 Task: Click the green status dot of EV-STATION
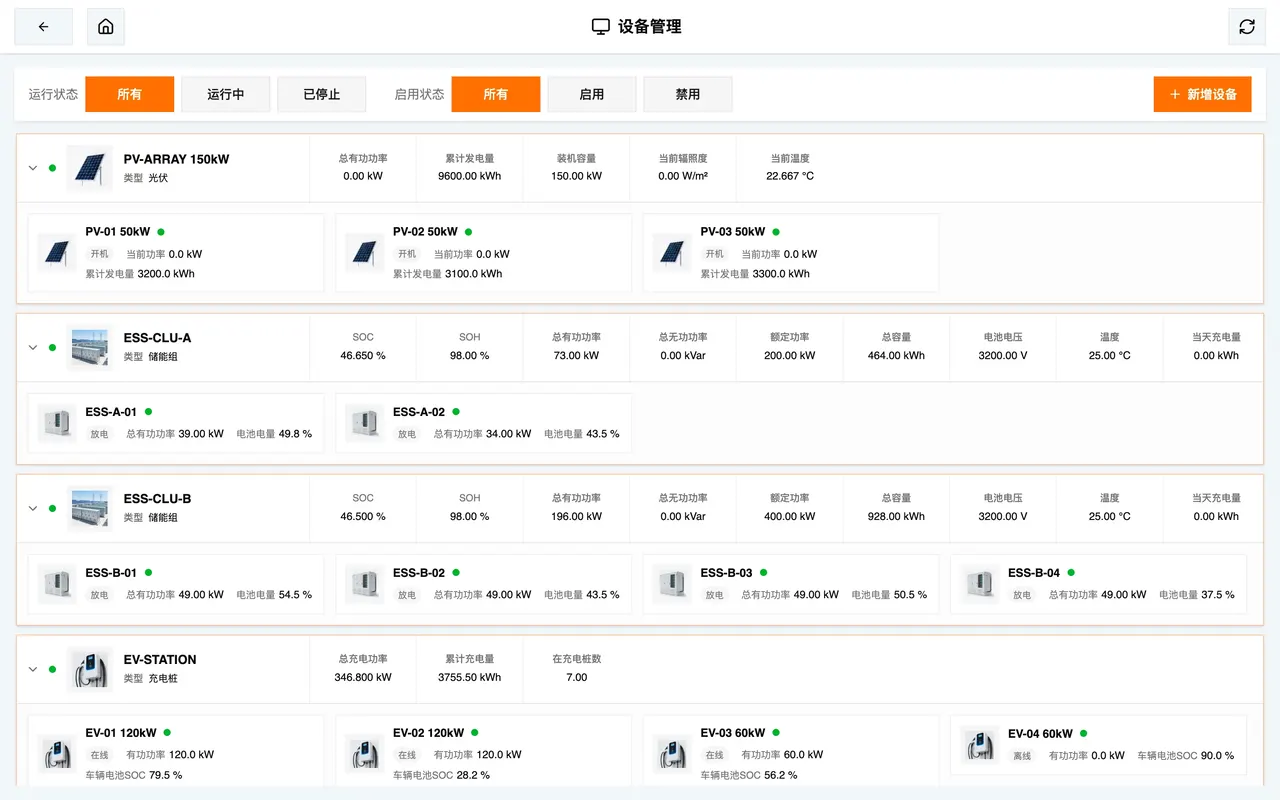coord(52,669)
